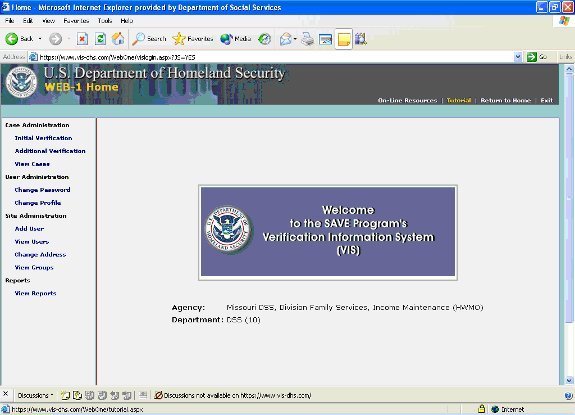Open the Tools menu
The height and width of the screenshot is (415, 575).
tap(105, 21)
